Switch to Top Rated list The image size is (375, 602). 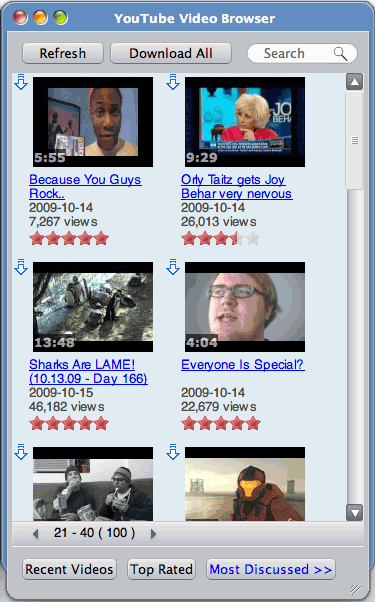coord(161,569)
